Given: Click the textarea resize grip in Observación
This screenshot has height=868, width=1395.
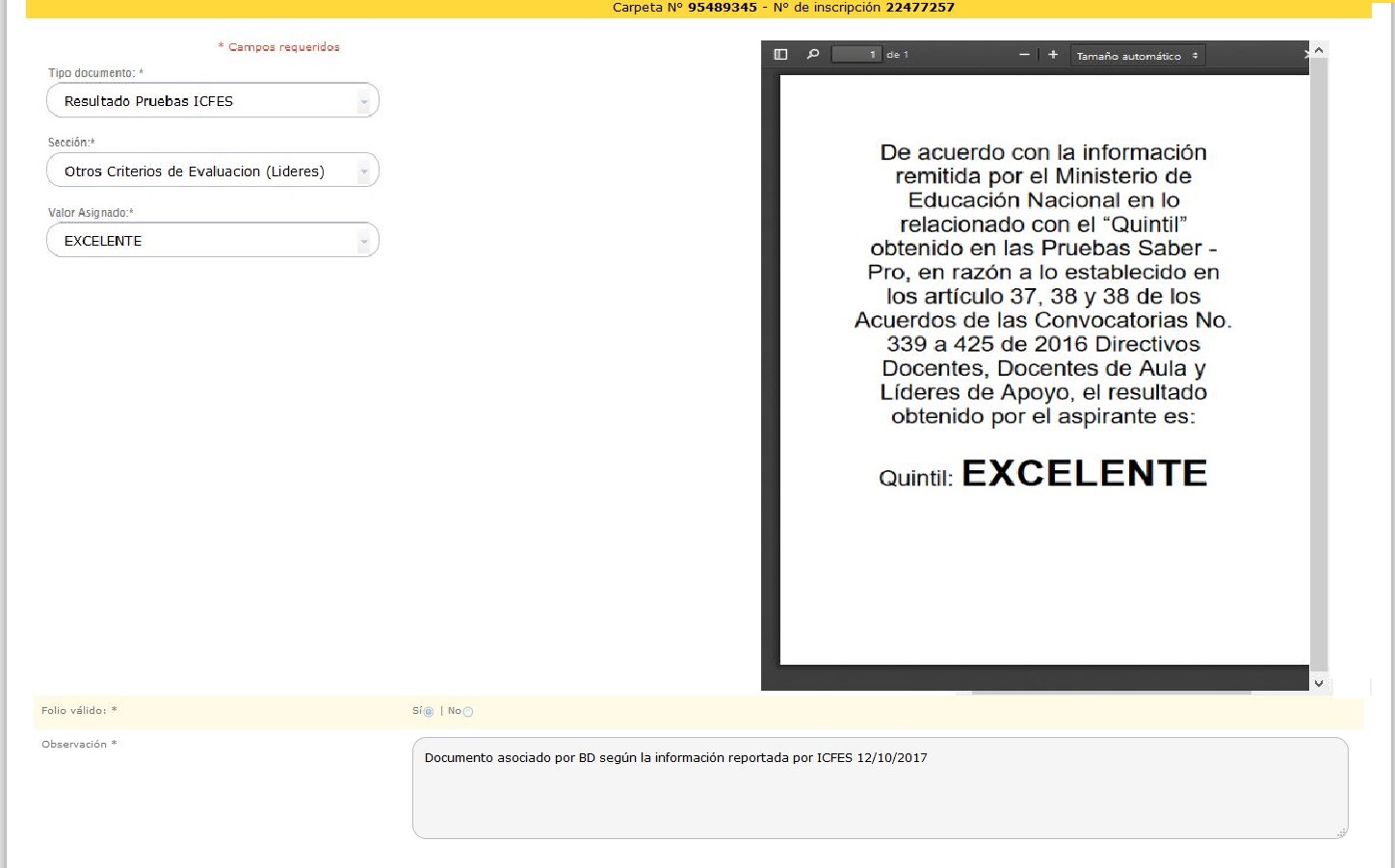Looking at the screenshot, I should [1341, 831].
